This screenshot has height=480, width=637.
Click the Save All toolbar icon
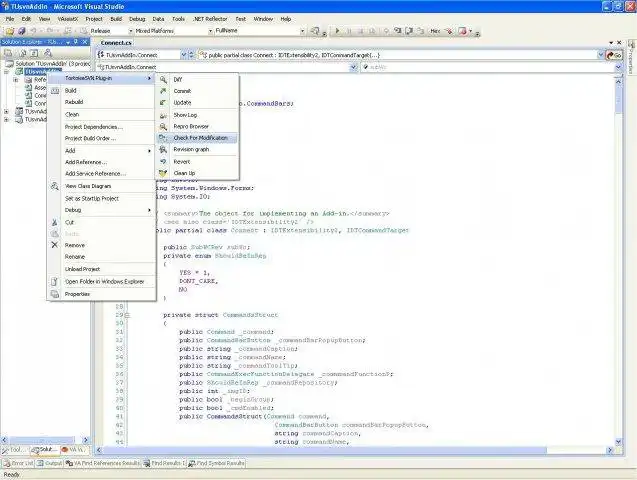(x=22, y=31)
